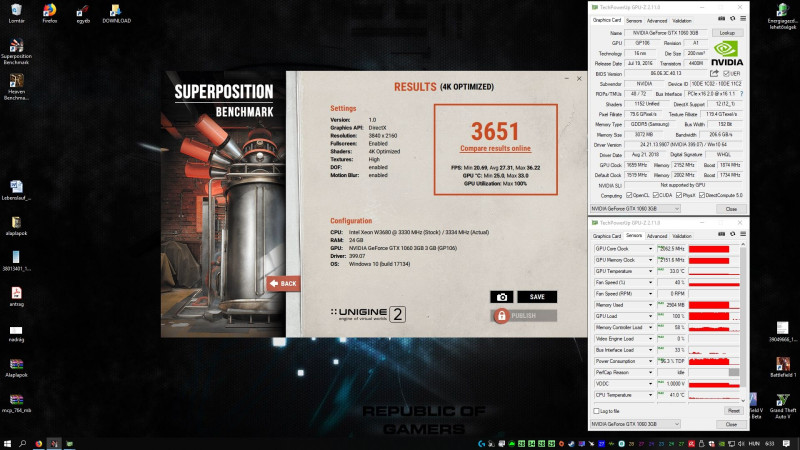Switch to the Advanced tab in the upper GPU-Z window
Image resolution: width=800 pixels, height=450 pixels.
pos(657,21)
